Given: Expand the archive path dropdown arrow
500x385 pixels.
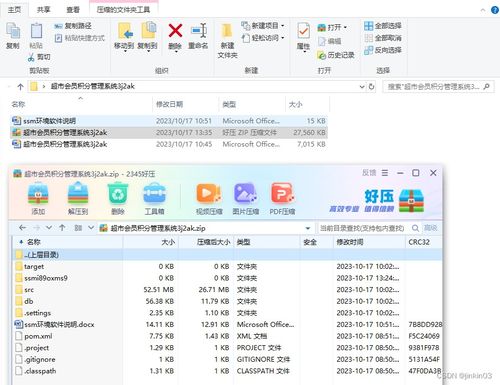Looking at the screenshot, I should click(308, 228).
